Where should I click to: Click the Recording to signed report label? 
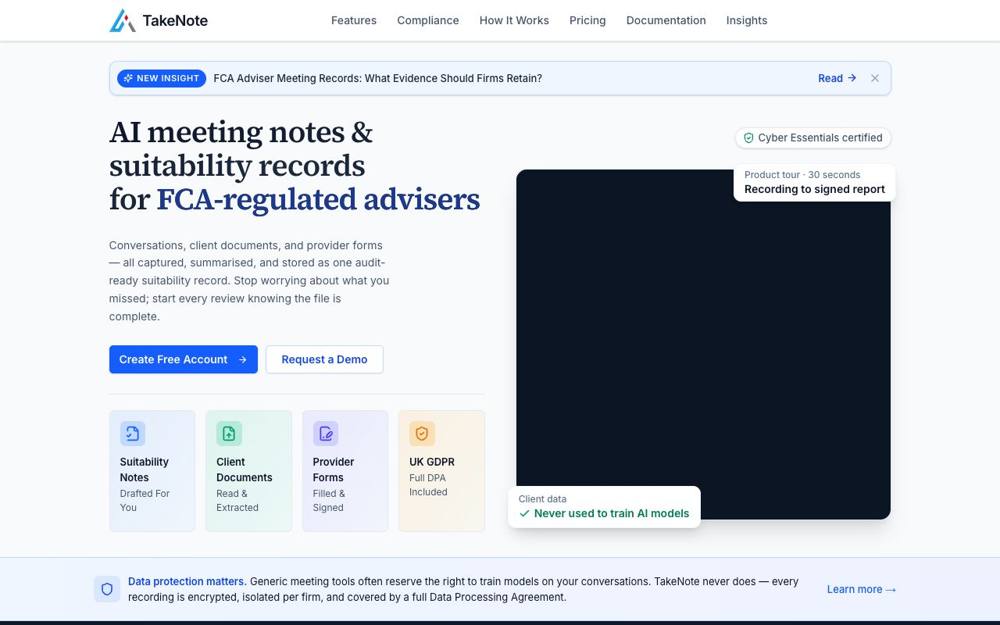(x=814, y=189)
